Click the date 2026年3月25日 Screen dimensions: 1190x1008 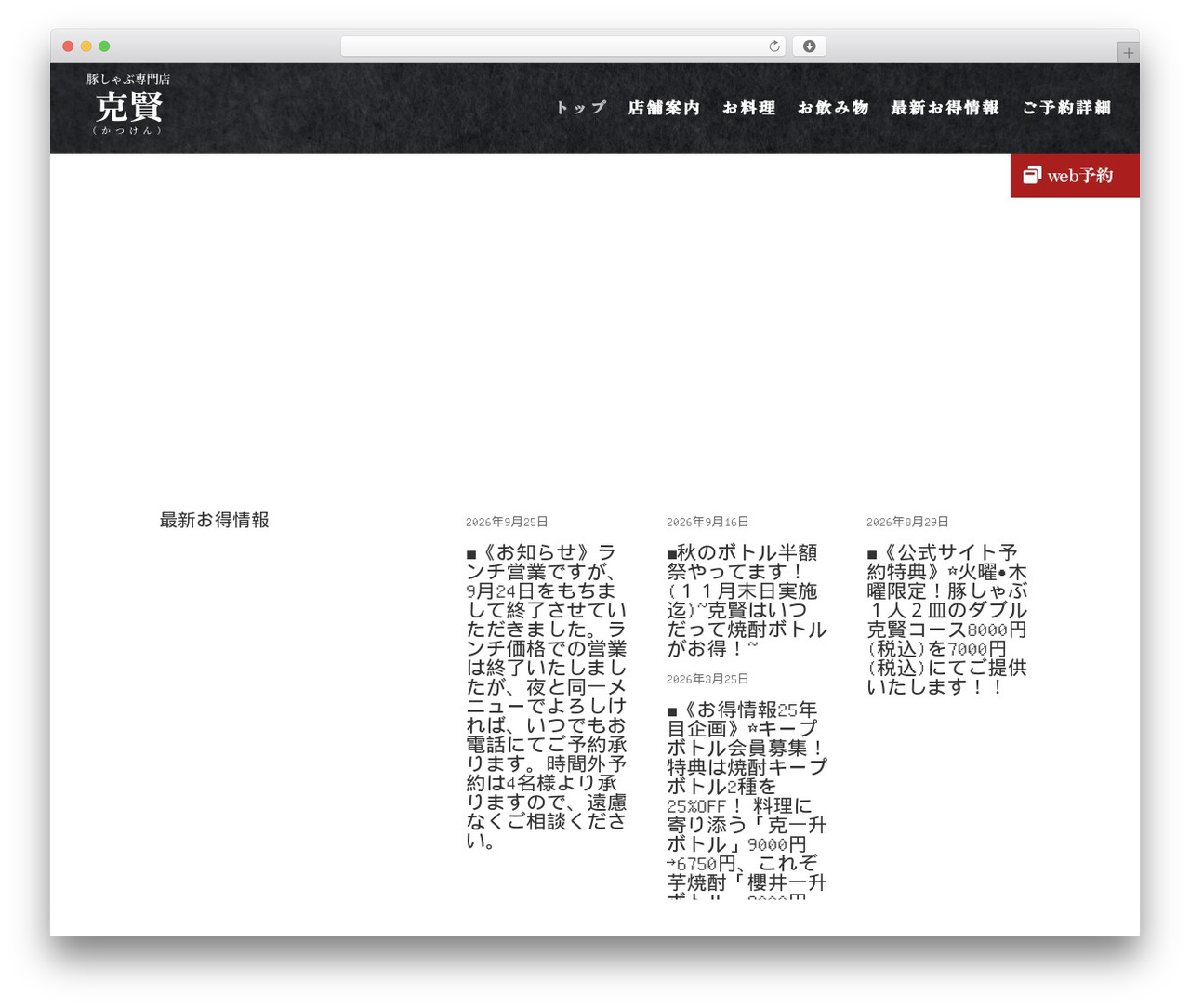(707, 679)
